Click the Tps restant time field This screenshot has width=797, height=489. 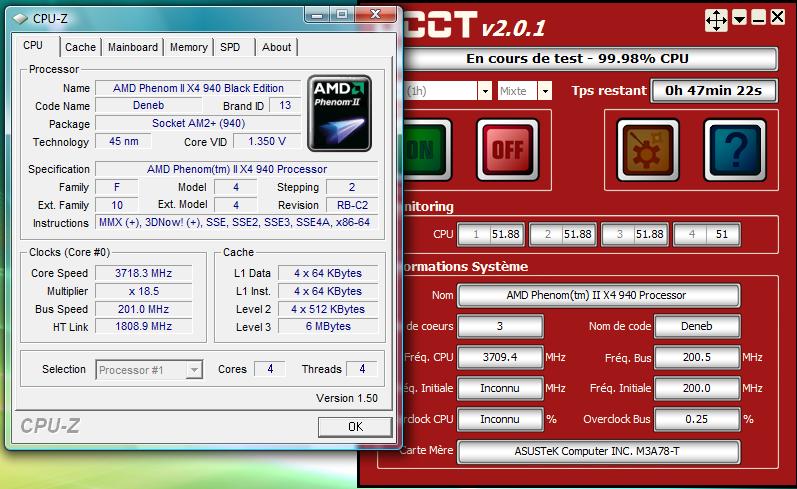click(x=714, y=91)
